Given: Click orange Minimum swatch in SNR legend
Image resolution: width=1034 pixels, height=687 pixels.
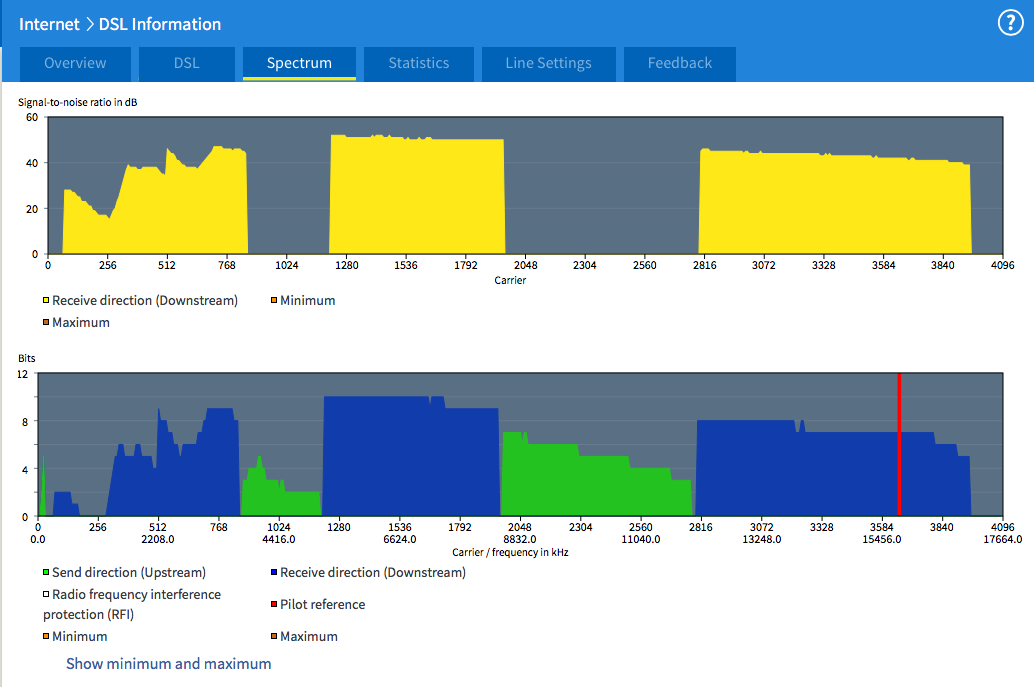Looking at the screenshot, I should click(274, 301).
